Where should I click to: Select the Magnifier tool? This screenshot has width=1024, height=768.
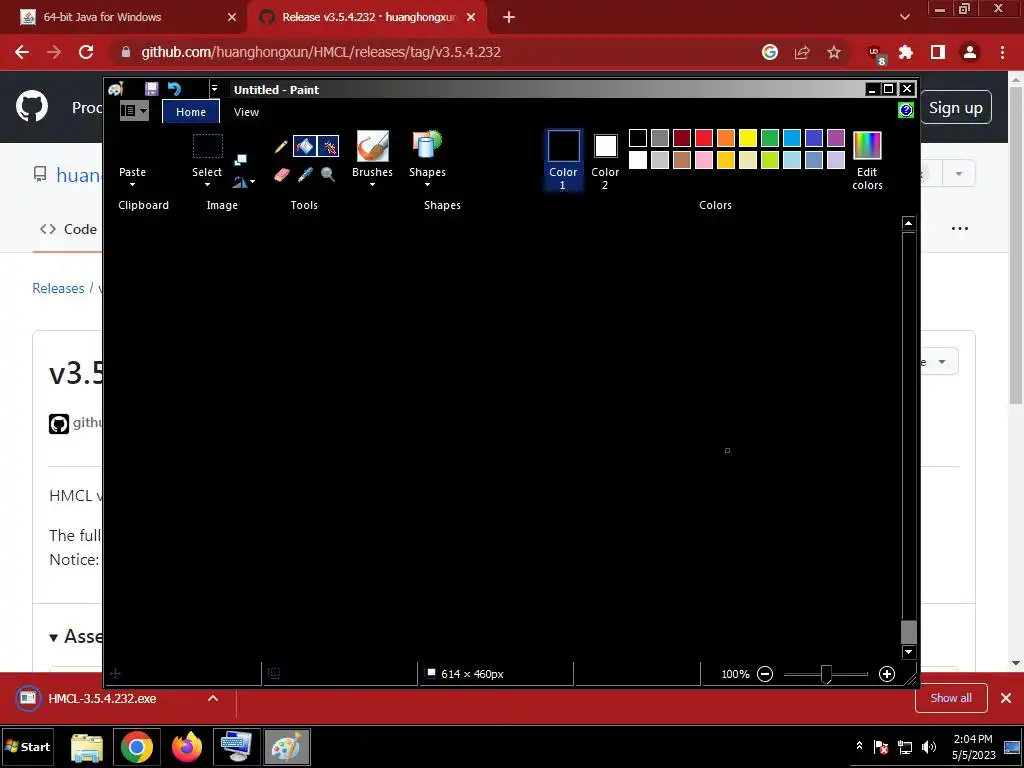click(x=328, y=174)
